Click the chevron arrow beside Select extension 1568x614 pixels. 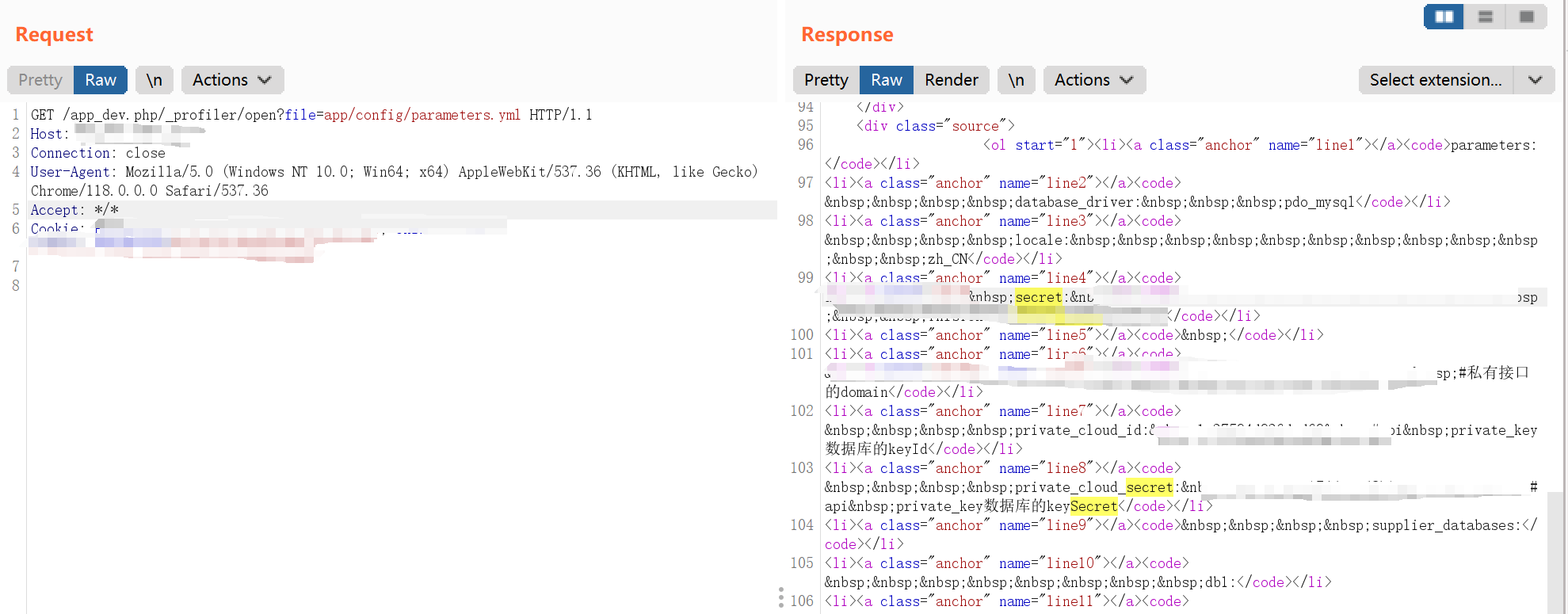(x=1535, y=80)
